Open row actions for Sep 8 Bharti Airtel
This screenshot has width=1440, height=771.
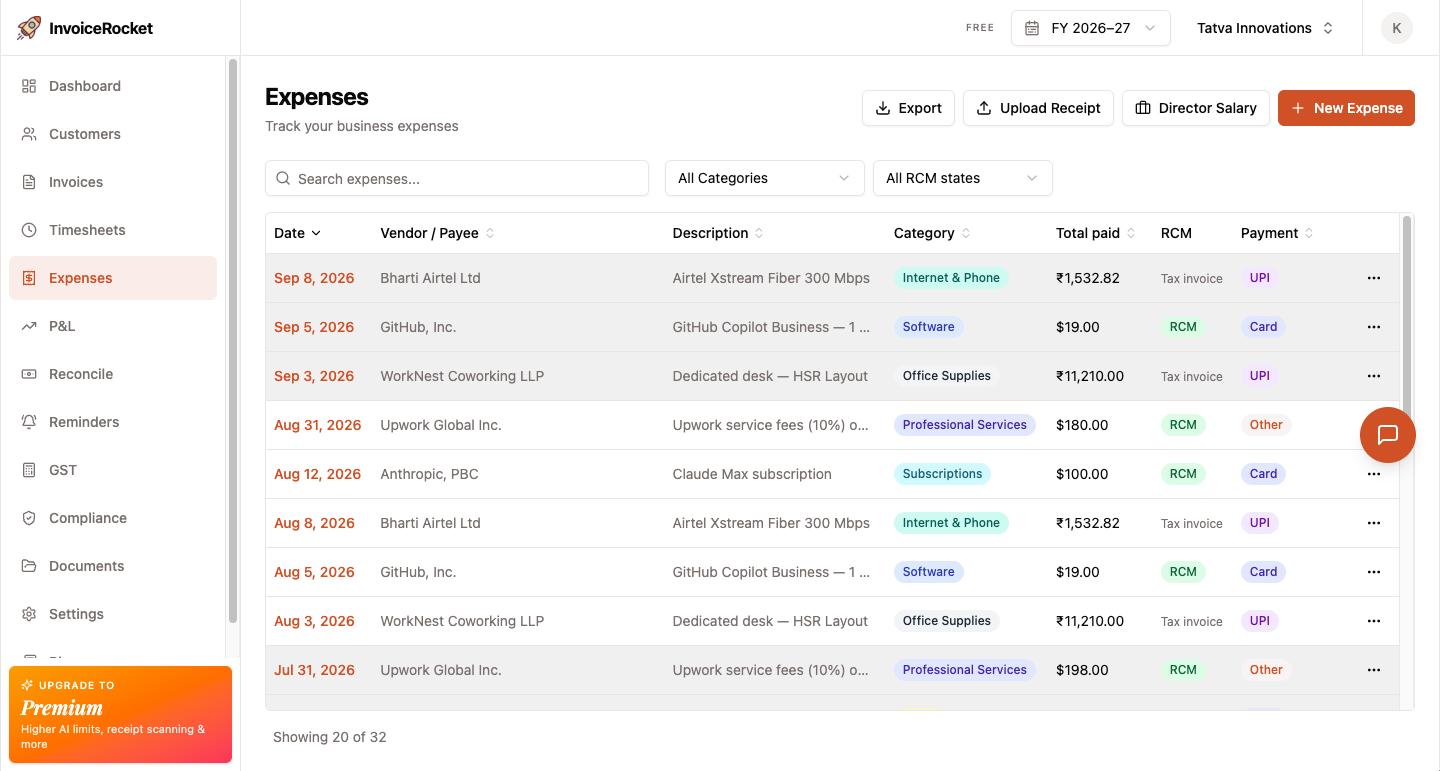(1373, 278)
